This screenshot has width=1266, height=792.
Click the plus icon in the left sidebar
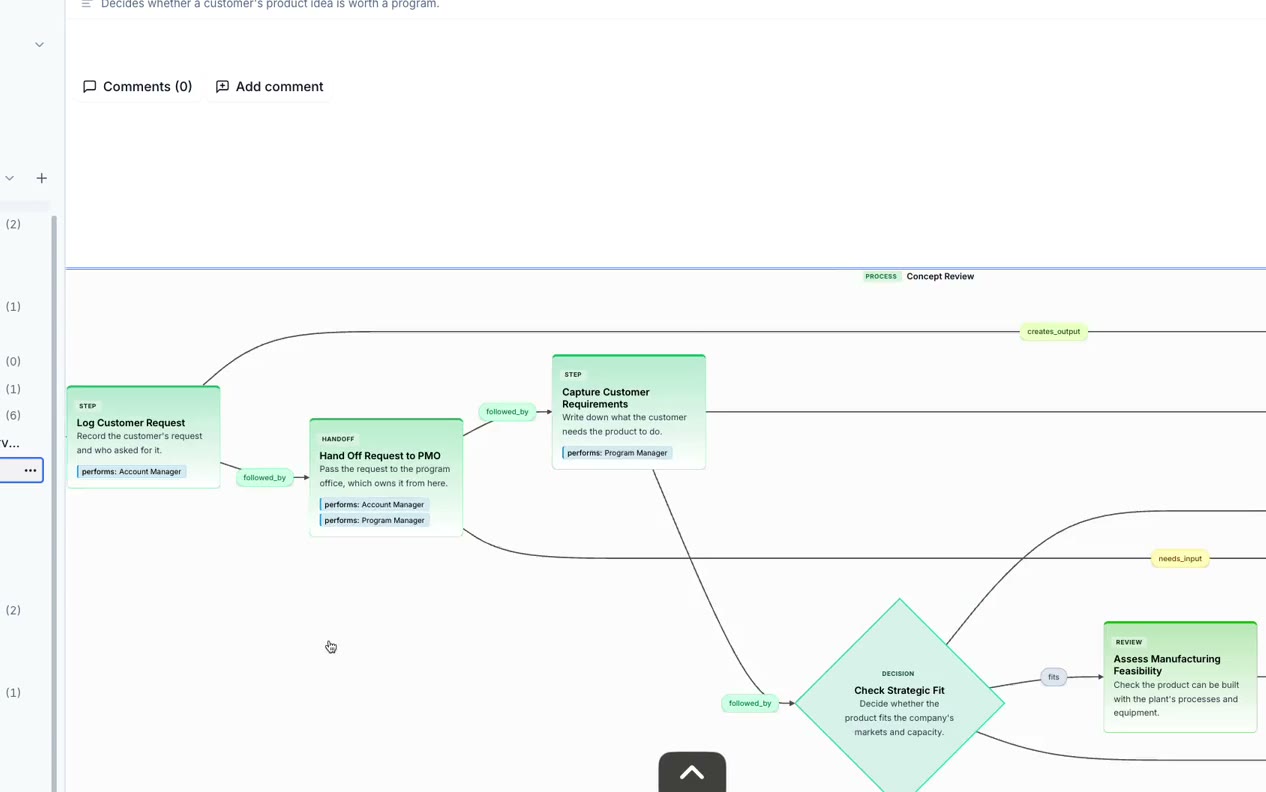[42, 178]
